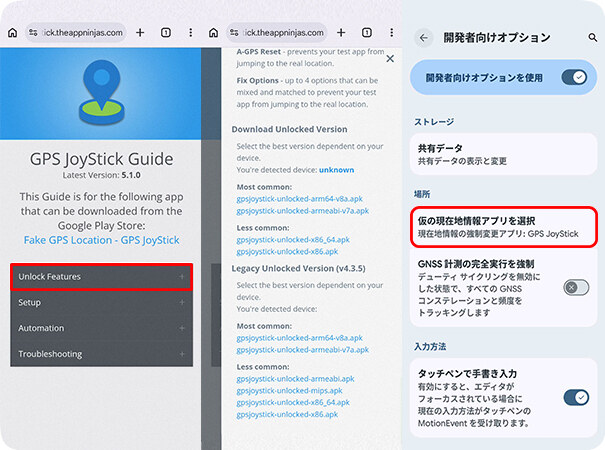Image resolution: width=605 pixels, height=450 pixels.
Task: Open 共有データ storage setting
Action: 504,154
